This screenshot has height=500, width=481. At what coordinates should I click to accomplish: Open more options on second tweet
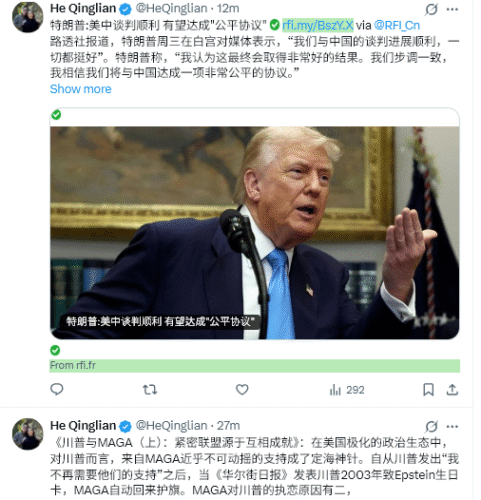click(452, 426)
